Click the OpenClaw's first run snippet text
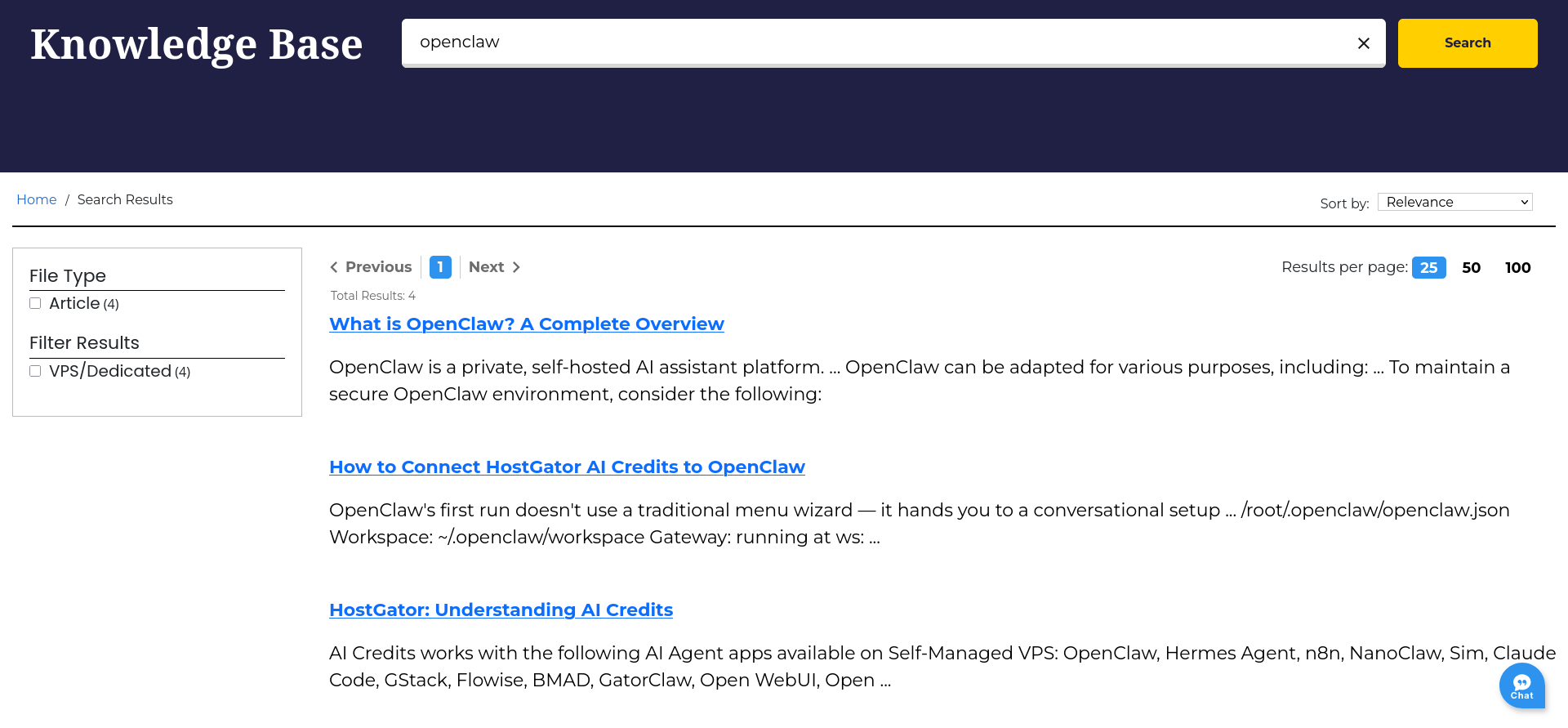The height and width of the screenshot is (728, 1568). (920, 524)
